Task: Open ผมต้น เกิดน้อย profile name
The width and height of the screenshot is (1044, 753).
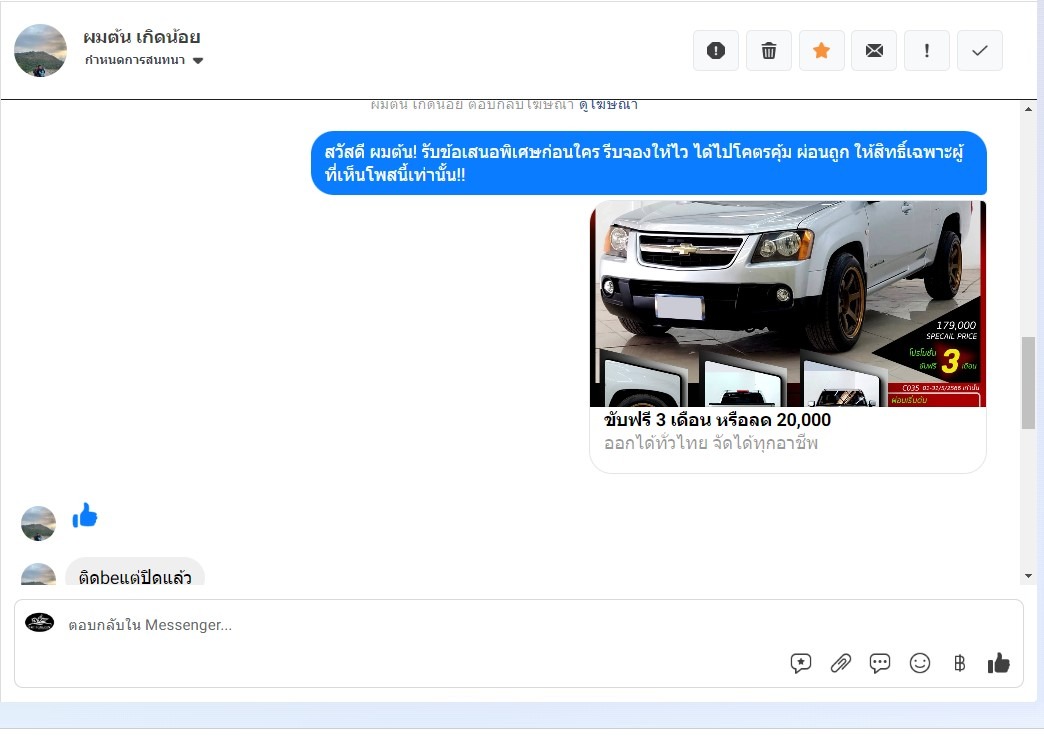Action: click(x=142, y=37)
